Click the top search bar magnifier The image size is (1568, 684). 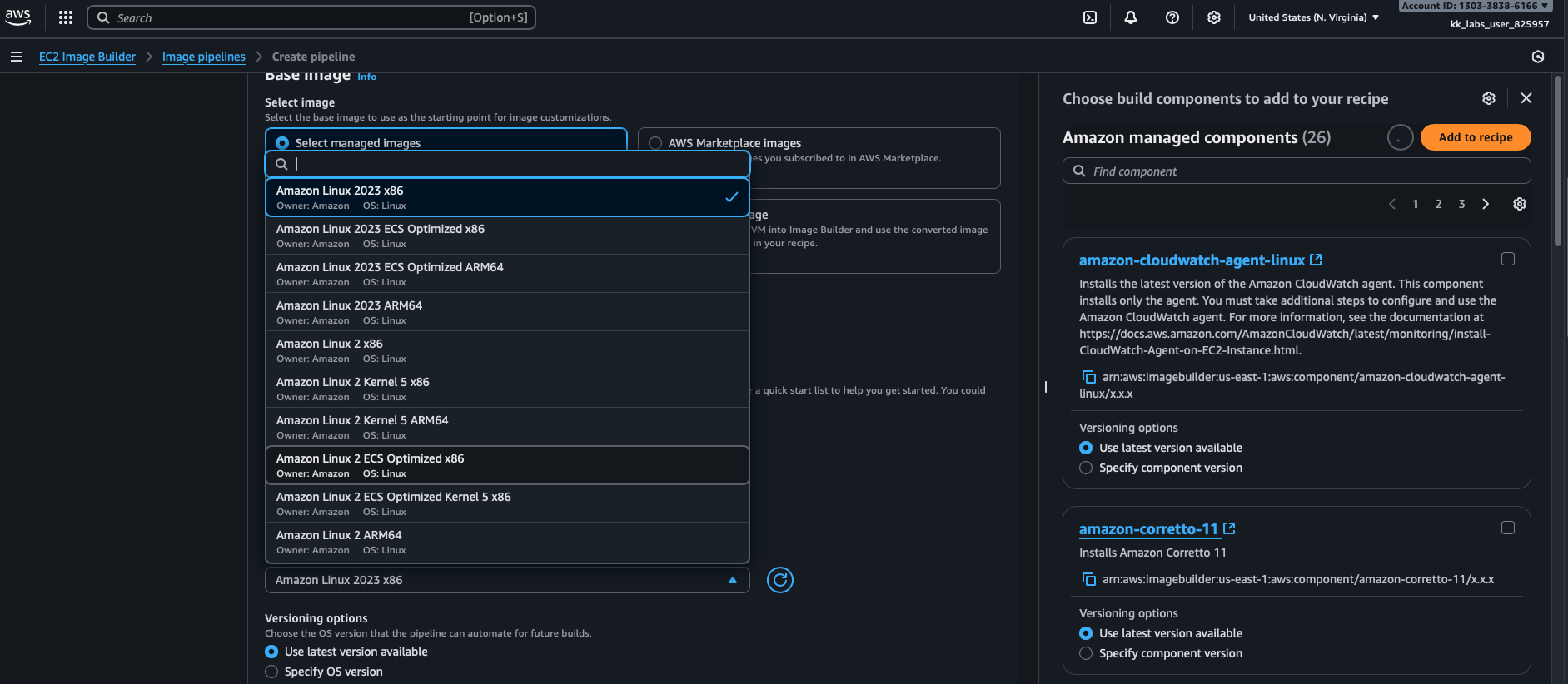pyautogui.click(x=103, y=17)
